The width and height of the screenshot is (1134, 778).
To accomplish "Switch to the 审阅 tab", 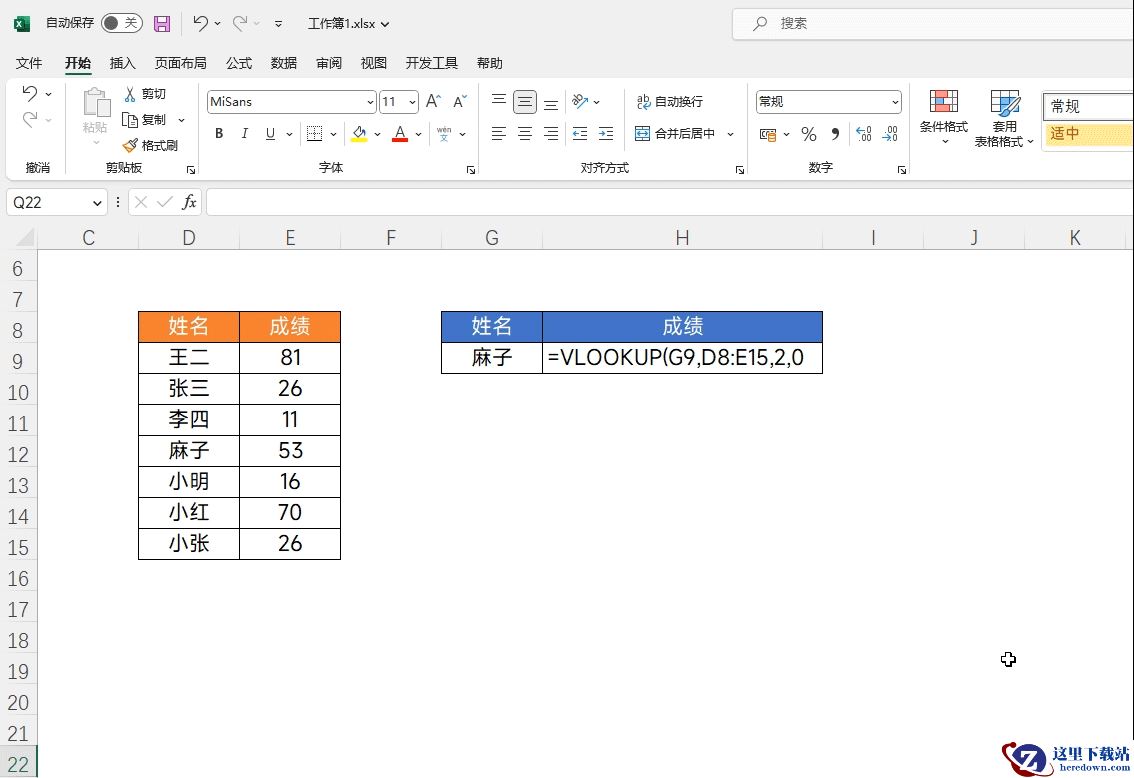I will [x=328, y=63].
